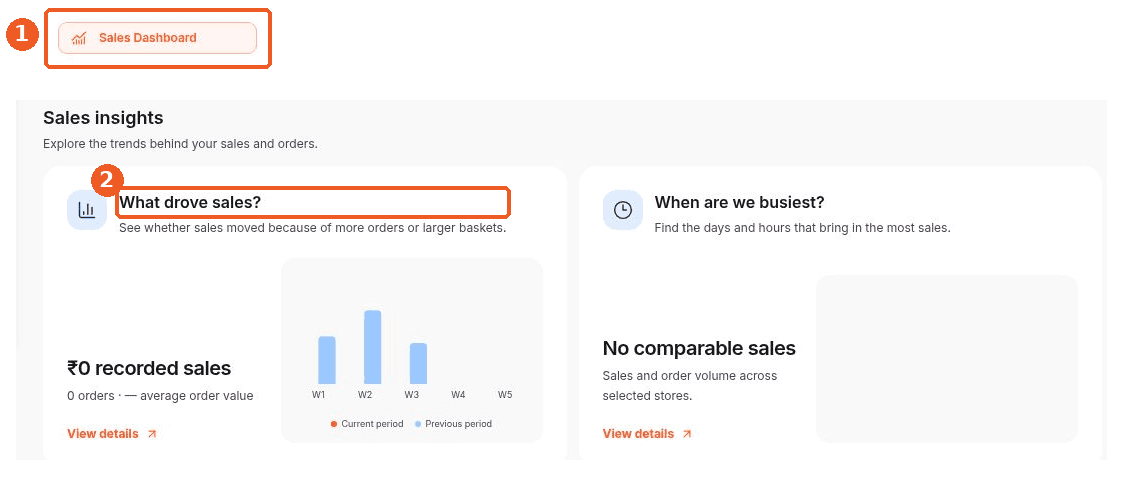Click the 'No comparable sales' heading
Image resolution: width=1123 pixels, height=480 pixels.
(x=699, y=348)
